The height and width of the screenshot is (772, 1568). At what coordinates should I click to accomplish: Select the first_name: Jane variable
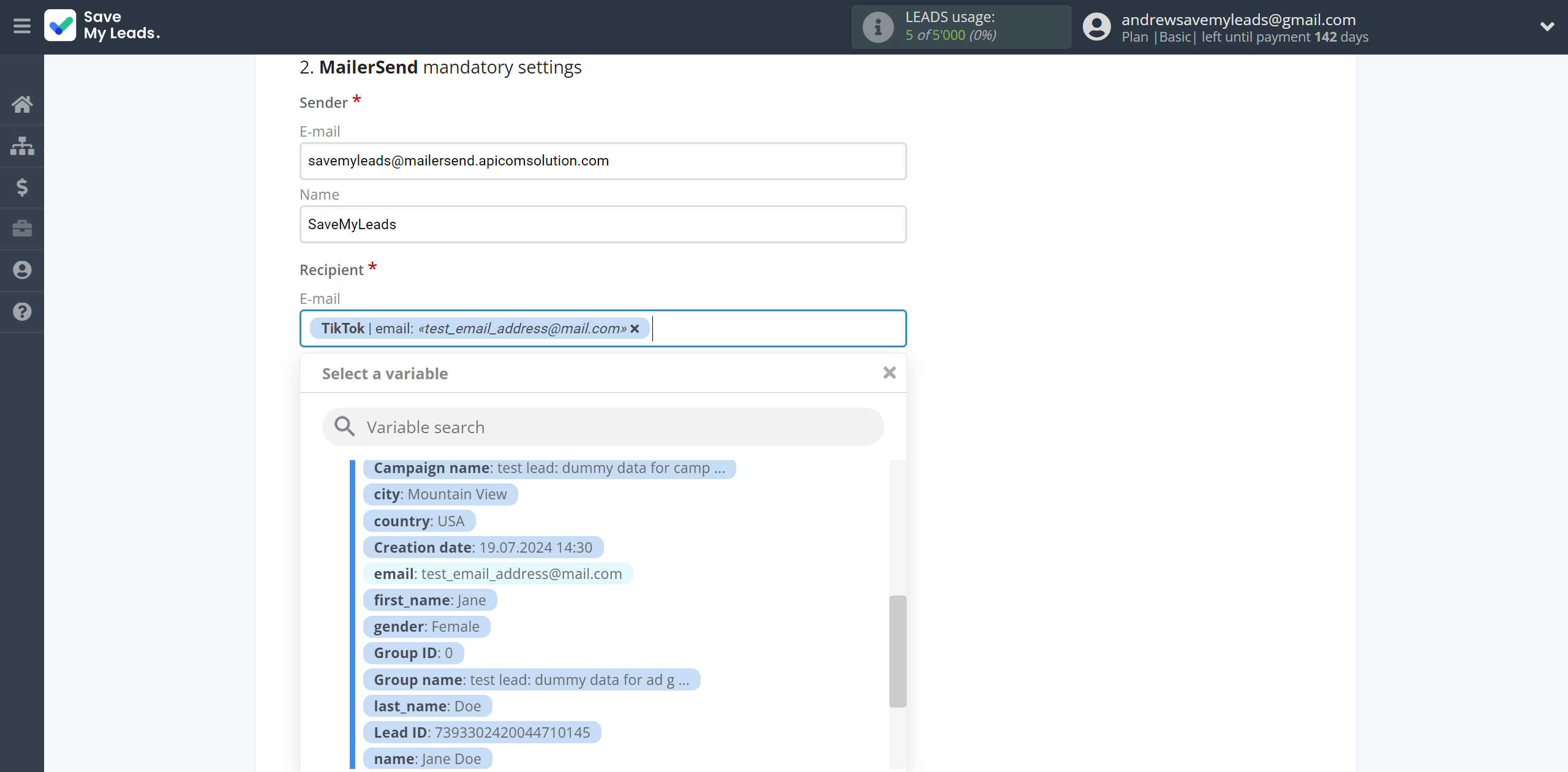tap(430, 600)
